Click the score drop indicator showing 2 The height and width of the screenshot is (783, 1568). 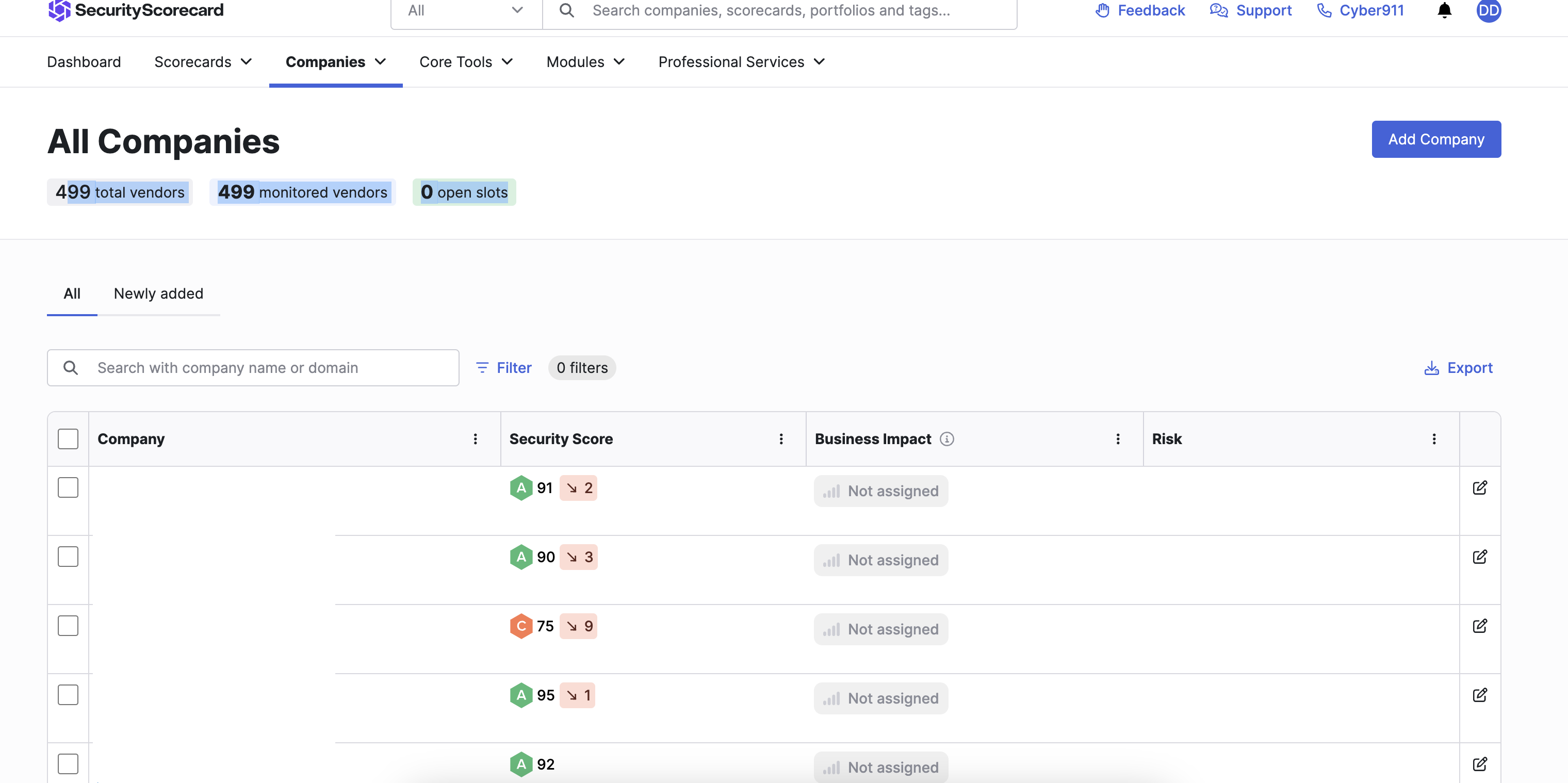coord(578,488)
